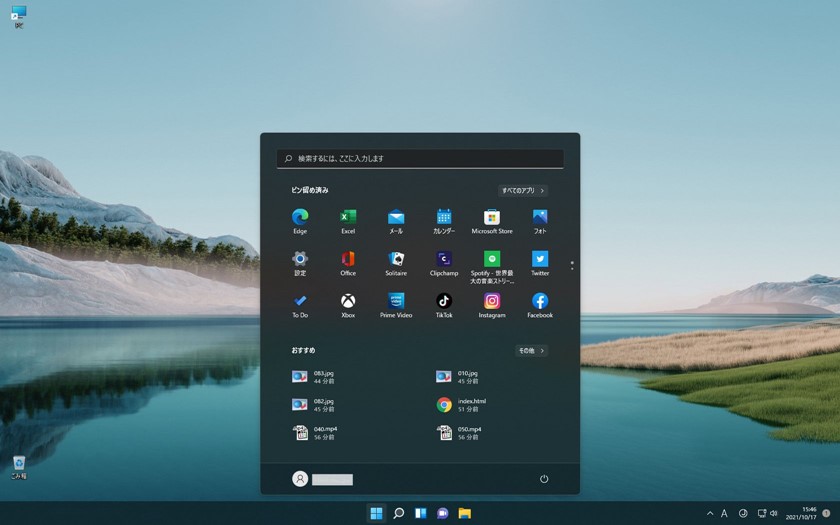Screen dimensions: 840x525
Task: Show hidden tray icons chevron
Action: point(710,513)
